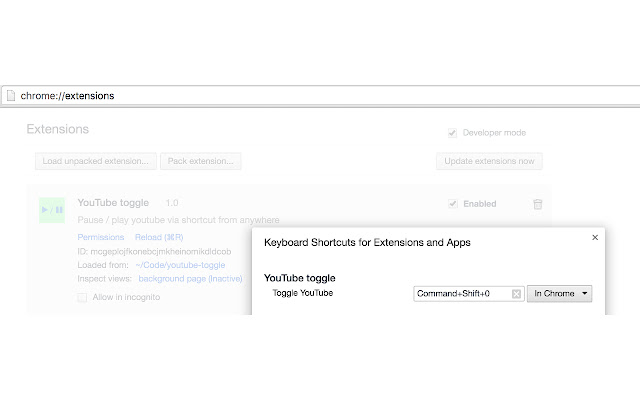Click Load unpacked extension button
Image resolution: width=640 pixels, height=400 pixels.
[x=96, y=161]
